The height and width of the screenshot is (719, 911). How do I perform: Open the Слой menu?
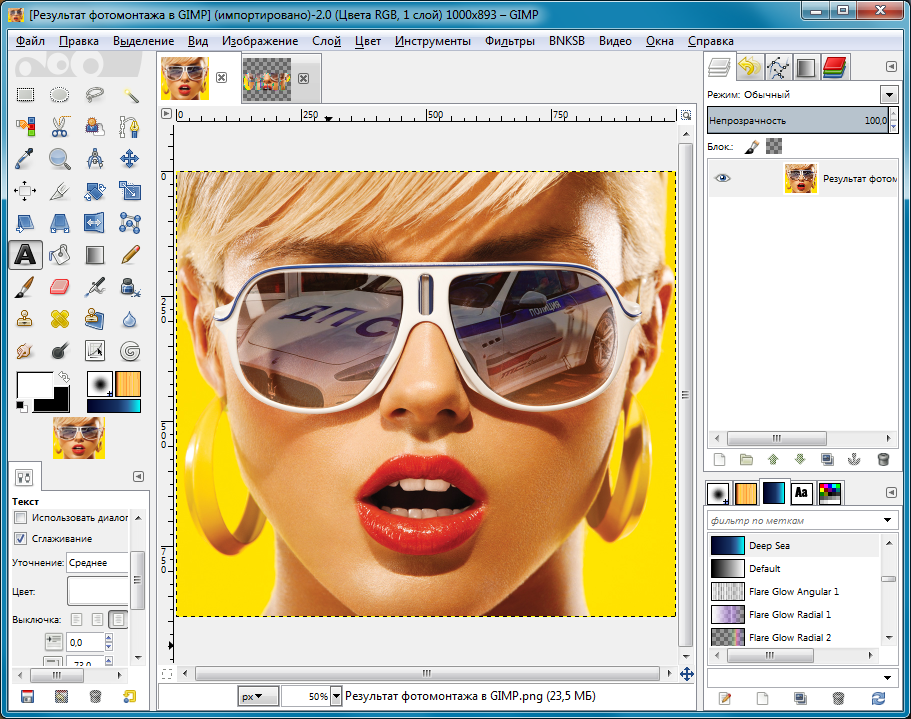[x=326, y=41]
